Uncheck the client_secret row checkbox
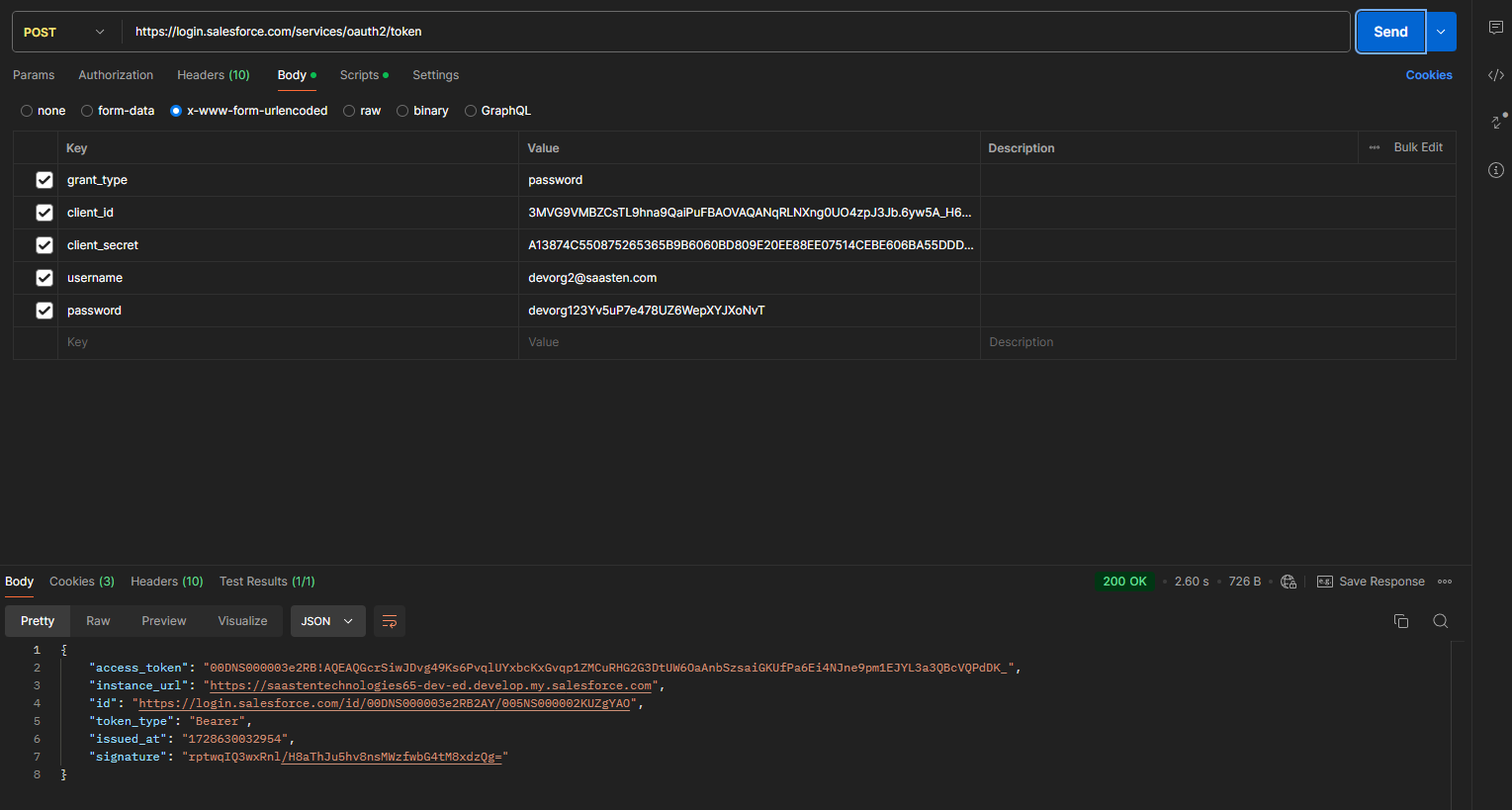The image size is (1512, 810). 44,245
